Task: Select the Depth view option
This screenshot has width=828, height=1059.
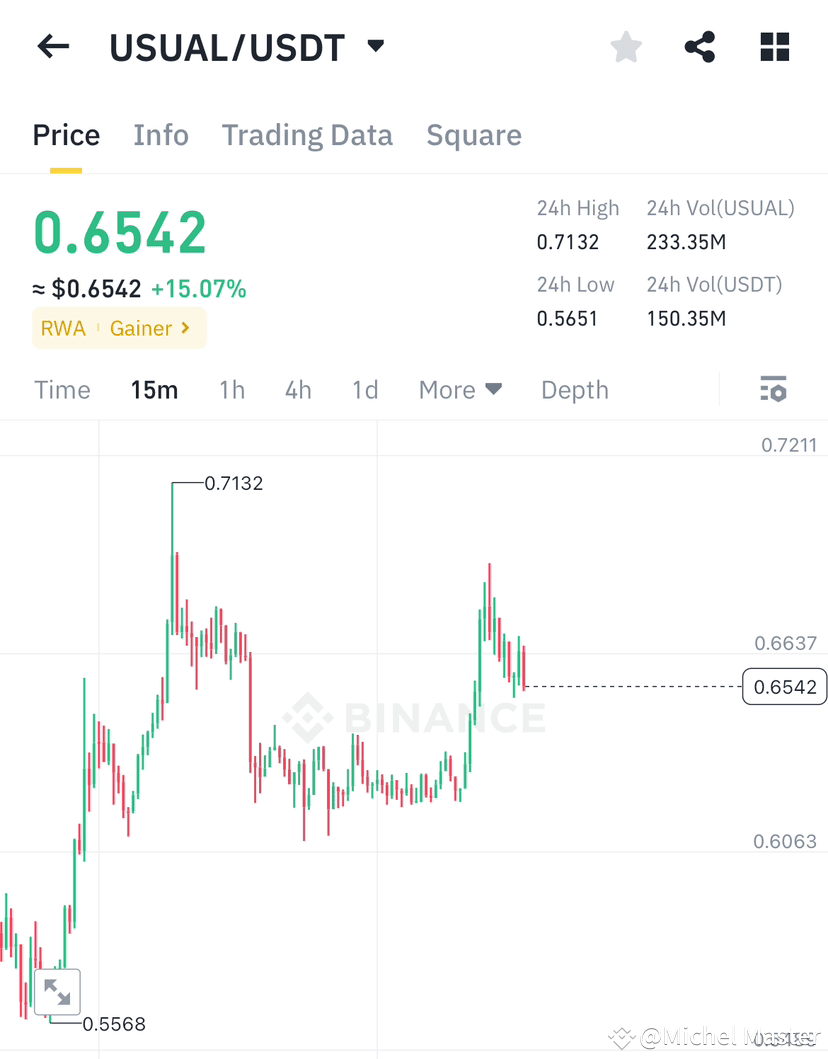Action: point(574,390)
